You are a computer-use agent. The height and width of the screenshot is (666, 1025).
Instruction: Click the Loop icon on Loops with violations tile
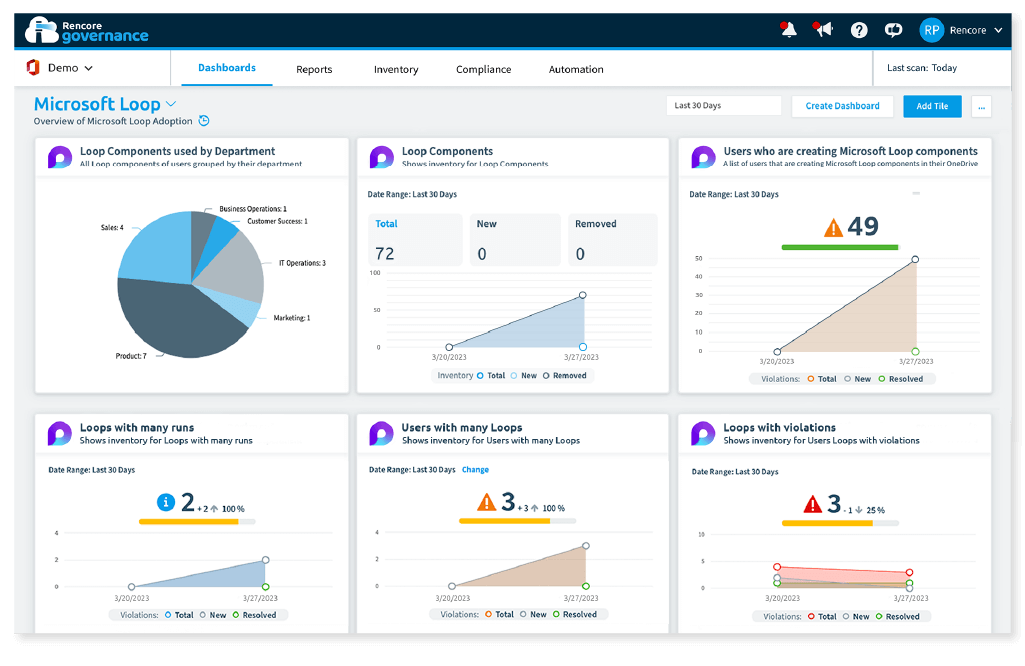pos(703,434)
